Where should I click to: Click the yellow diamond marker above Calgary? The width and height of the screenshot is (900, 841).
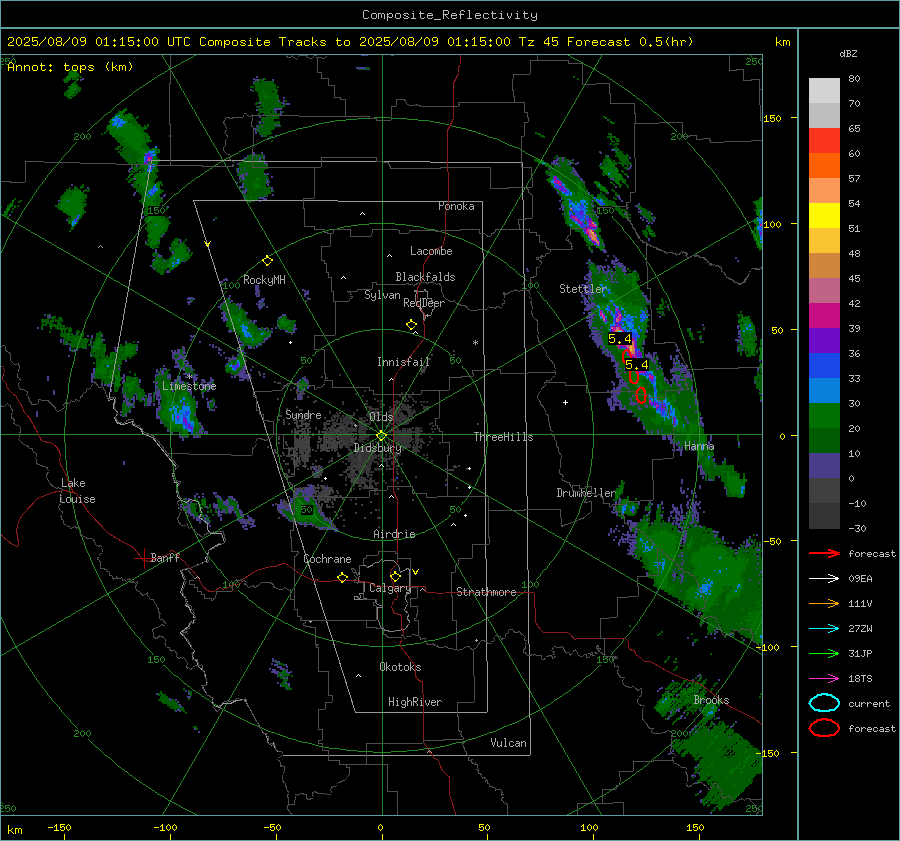[395, 576]
